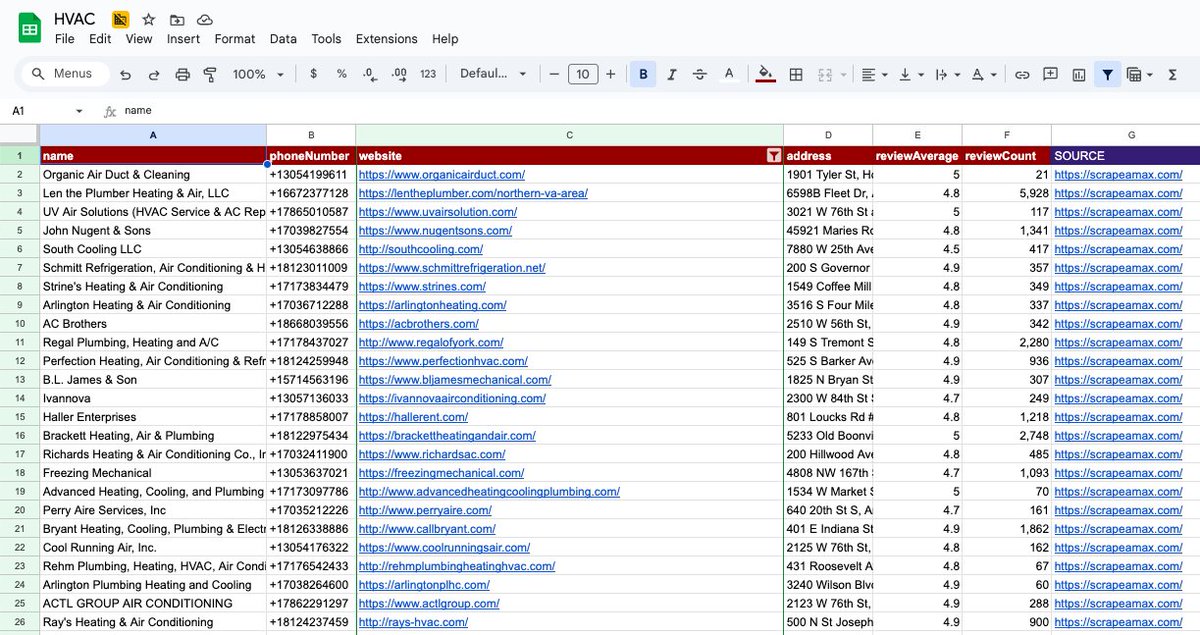Open the name box dropdown arrow
Viewport: 1200px width, 635px height.
point(79,111)
